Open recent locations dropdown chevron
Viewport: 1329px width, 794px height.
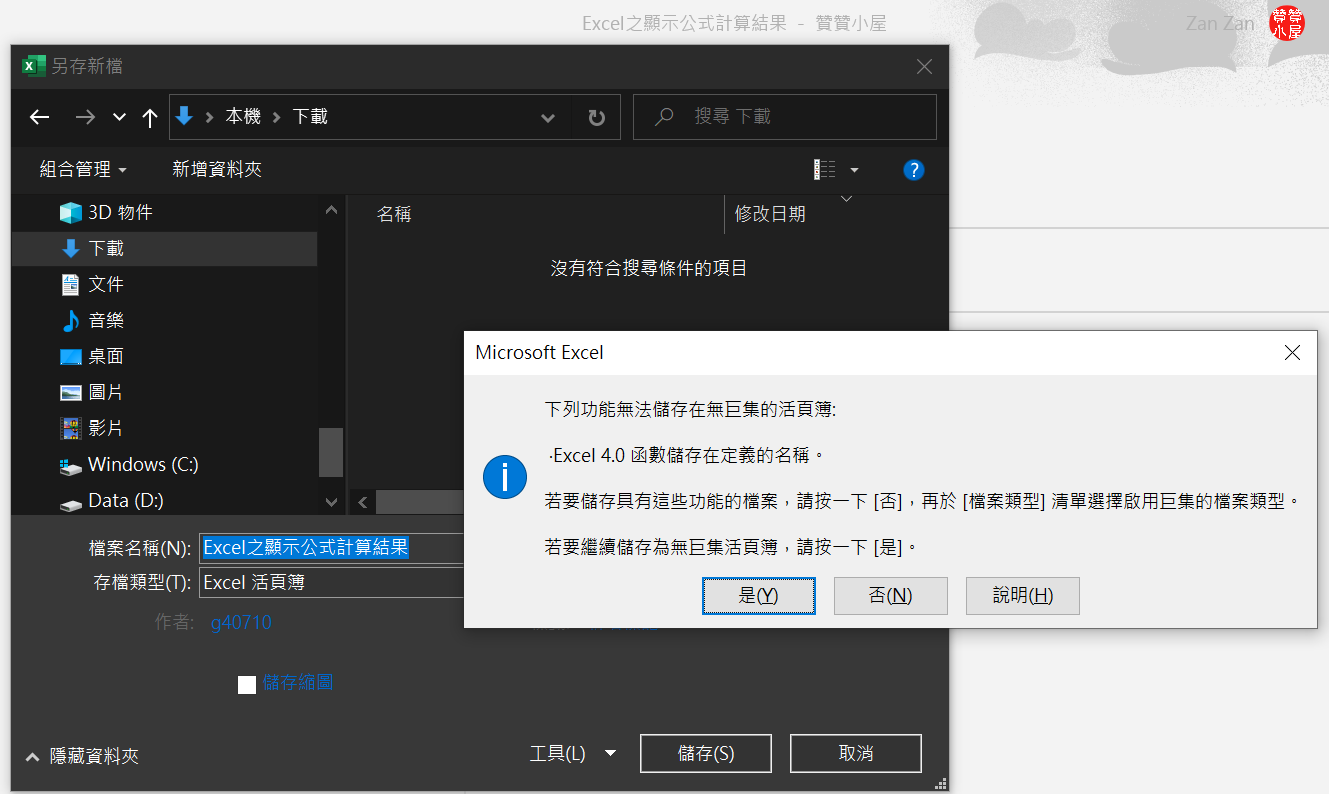(119, 117)
